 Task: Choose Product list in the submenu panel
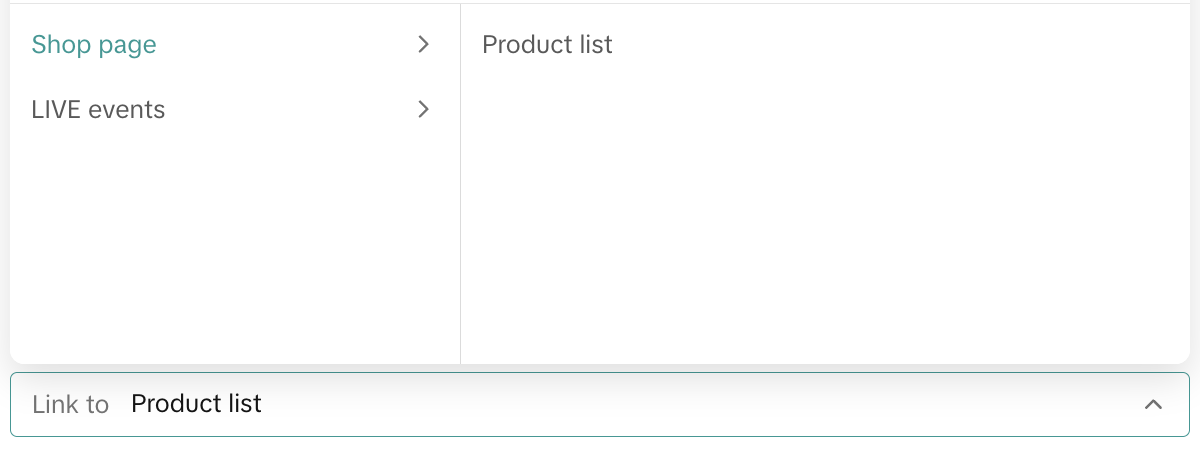click(x=547, y=45)
